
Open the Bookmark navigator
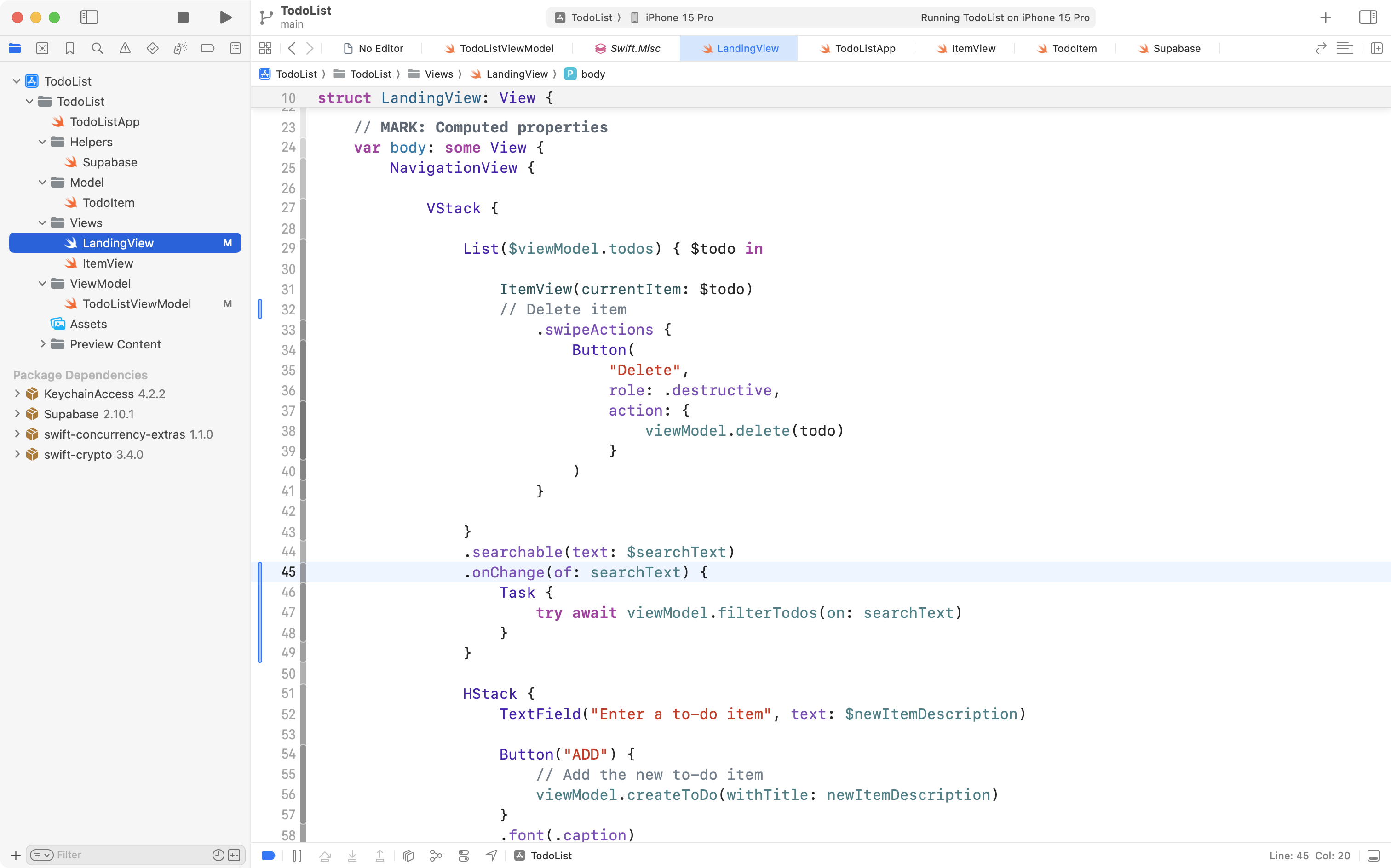click(x=69, y=48)
